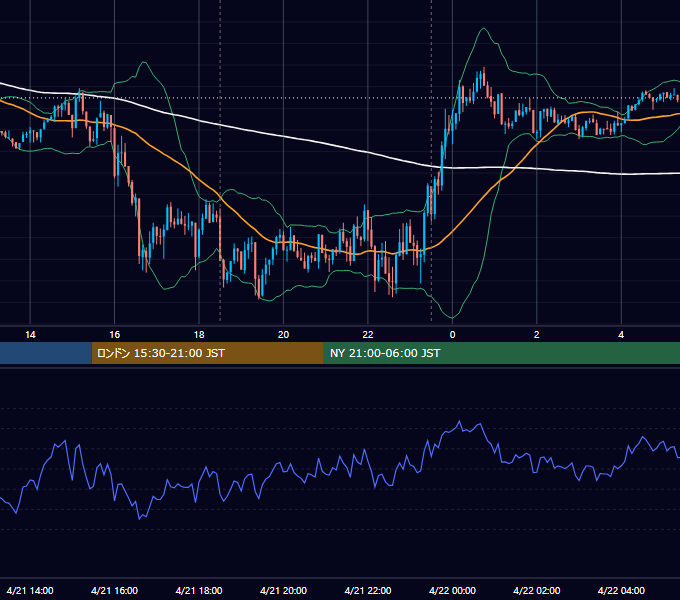Click the blue session bar before ロンドン
The height and width of the screenshot is (600, 680).
pyautogui.click(x=46, y=353)
